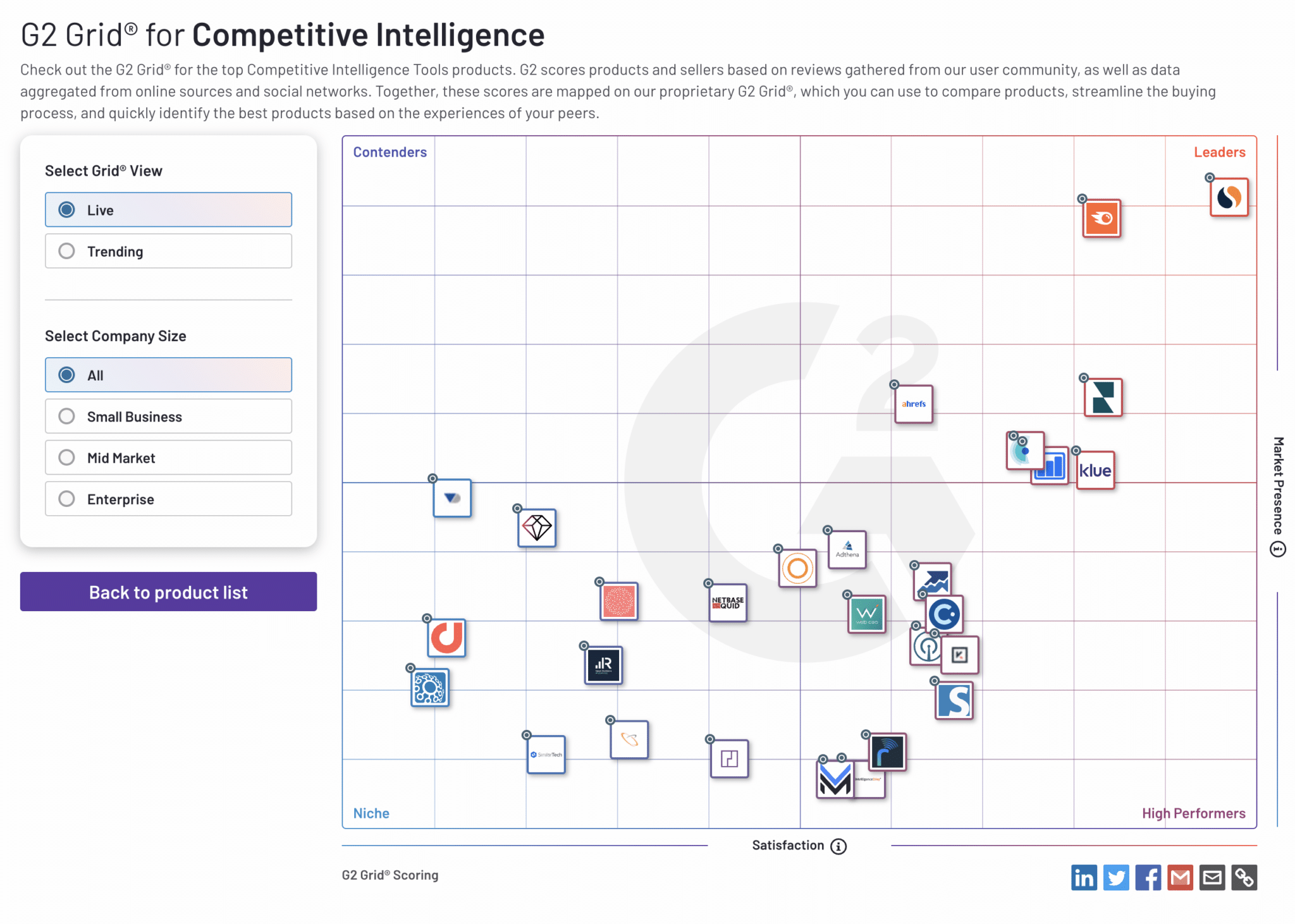Image resolution: width=1295 pixels, height=924 pixels.
Task: Click the Back to product list button
Action: 168,592
